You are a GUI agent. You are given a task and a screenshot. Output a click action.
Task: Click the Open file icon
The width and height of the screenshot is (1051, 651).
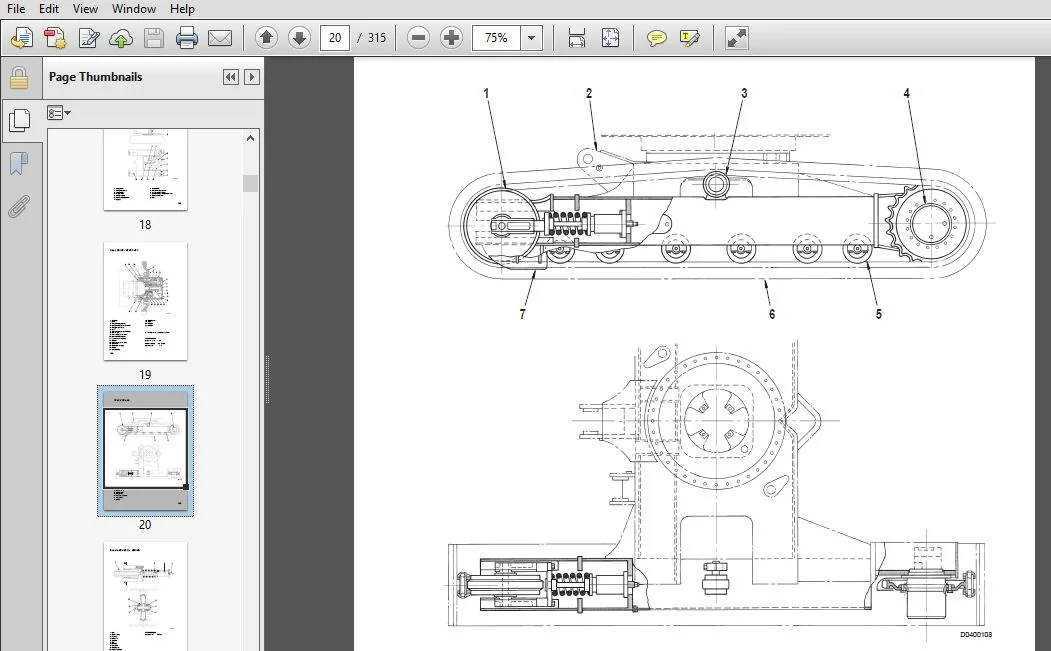pyautogui.click(x=21, y=38)
